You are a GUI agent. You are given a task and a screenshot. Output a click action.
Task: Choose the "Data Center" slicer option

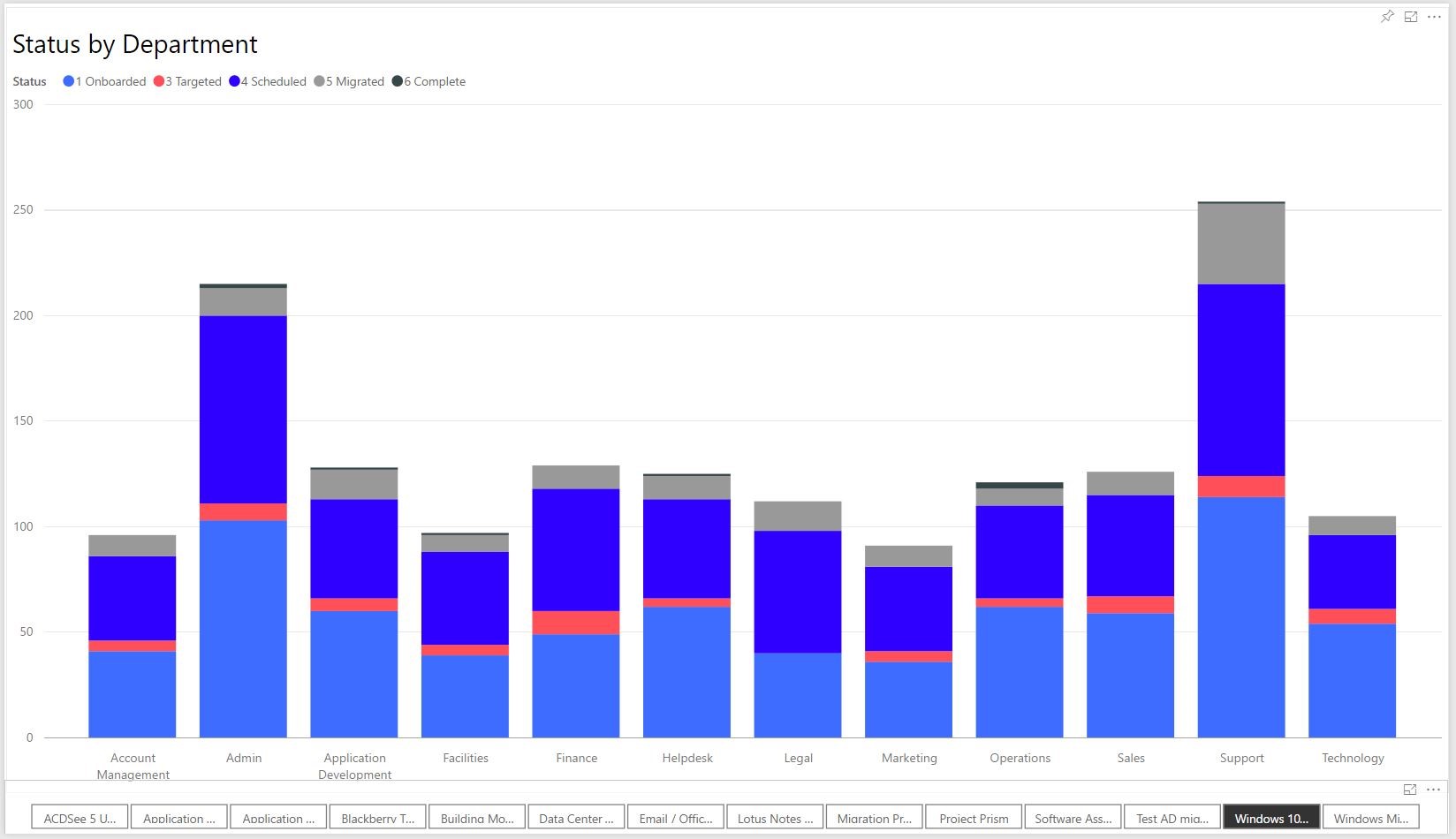click(576, 817)
